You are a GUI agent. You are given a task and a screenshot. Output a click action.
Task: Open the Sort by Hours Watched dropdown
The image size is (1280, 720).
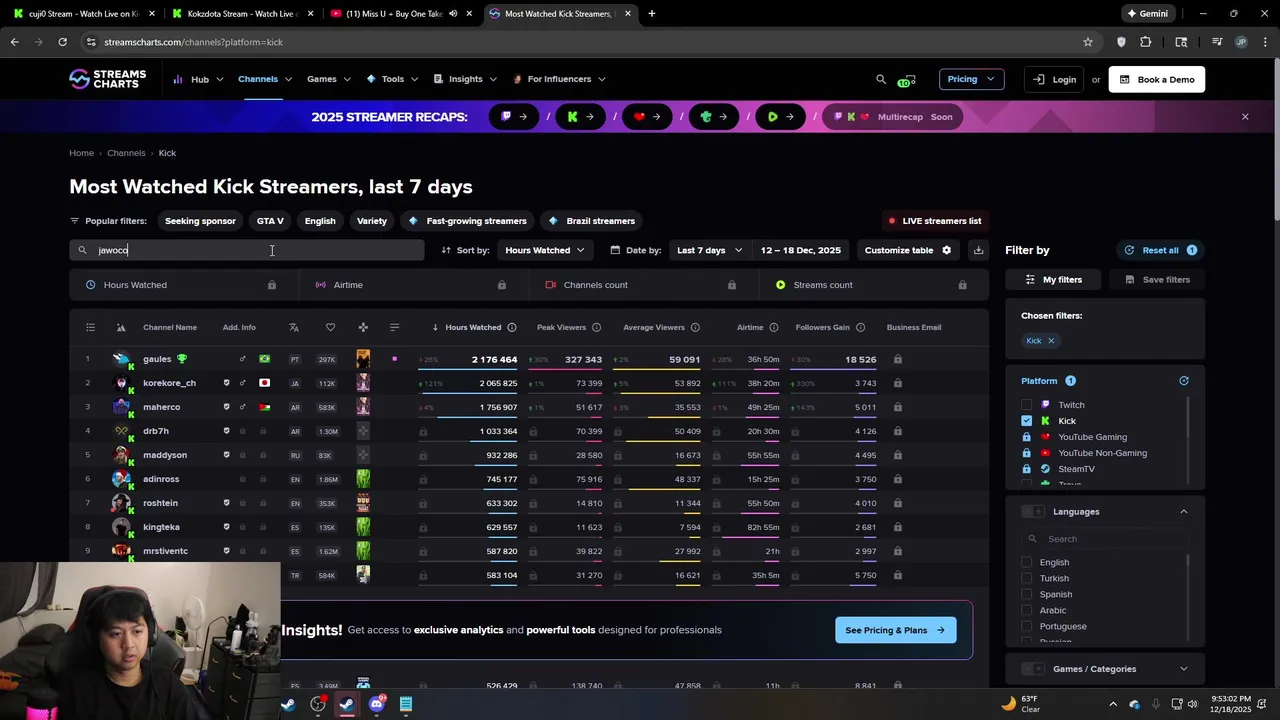tap(544, 250)
